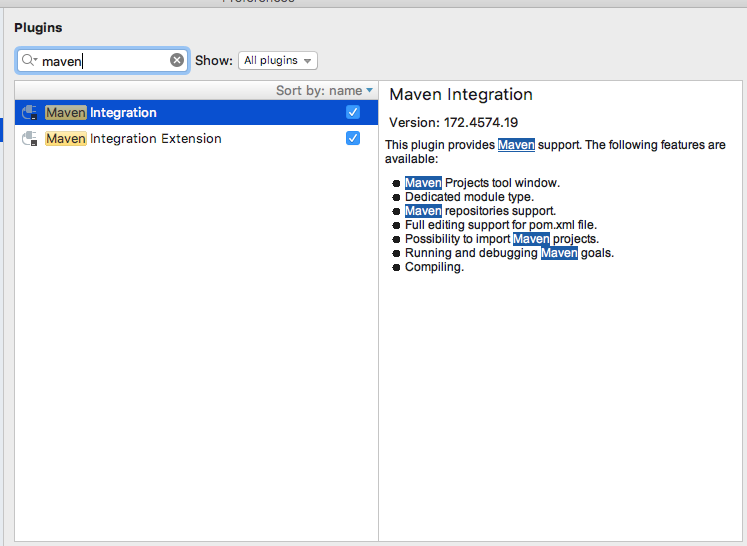Click the Plugins heading
Screen dimensions: 747x546
[38, 28]
